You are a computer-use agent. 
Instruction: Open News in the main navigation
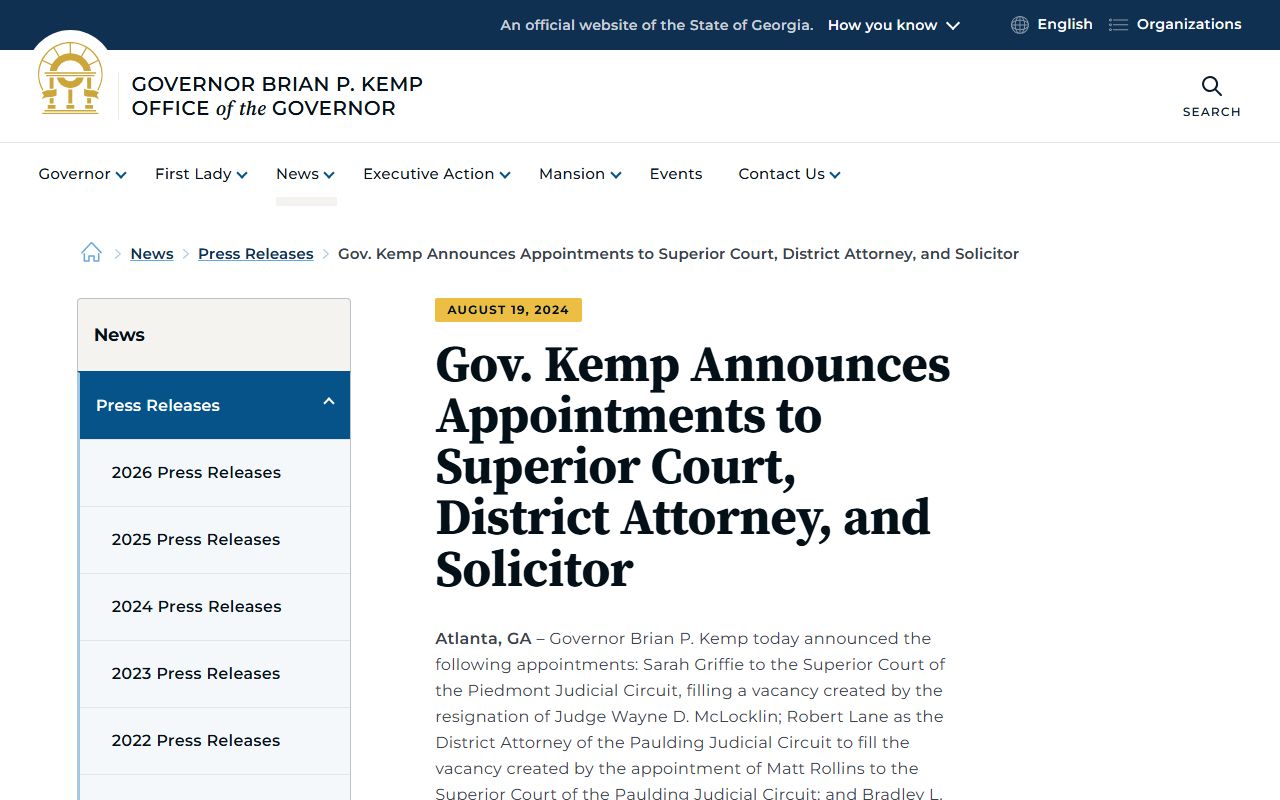point(297,174)
